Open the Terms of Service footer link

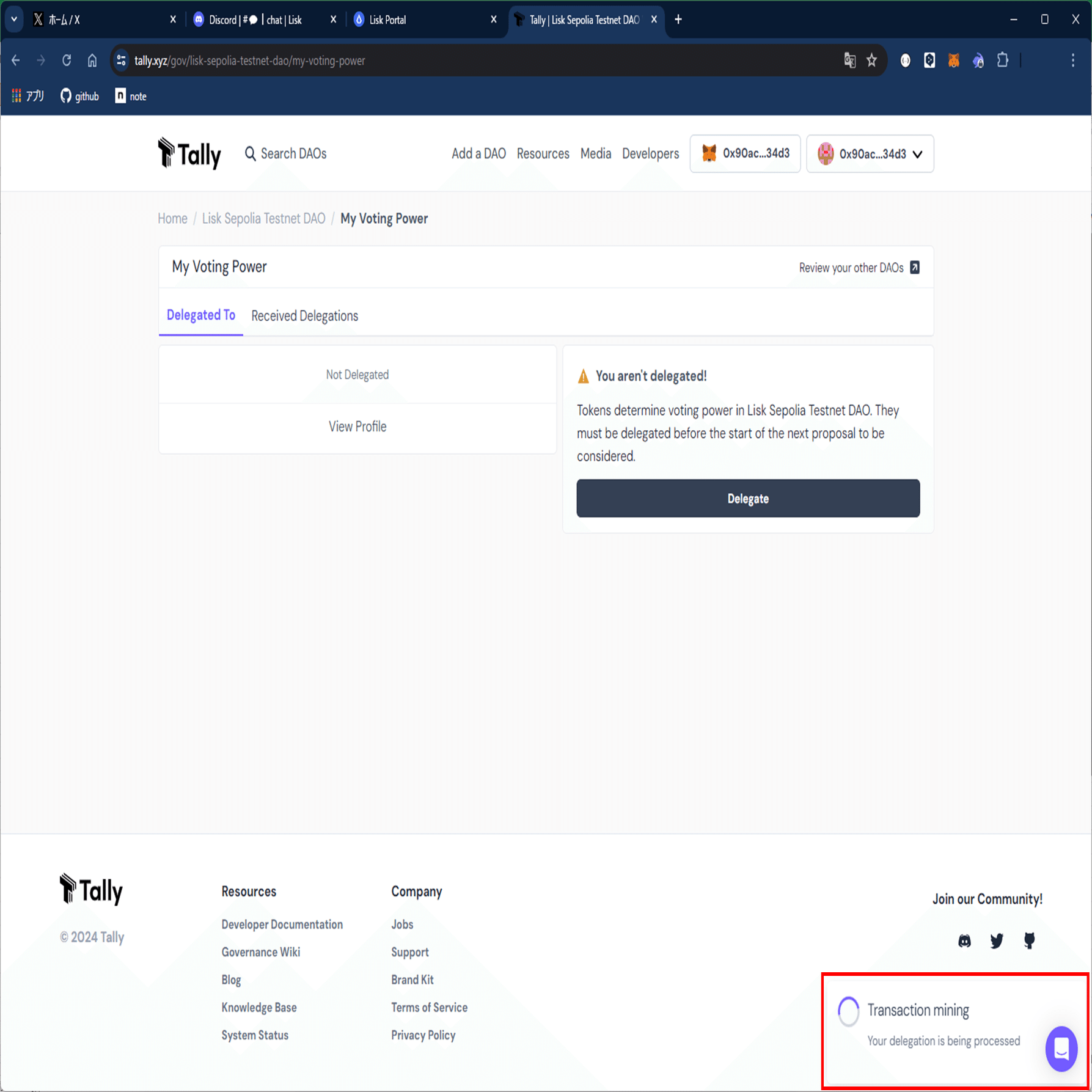[x=430, y=1007]
